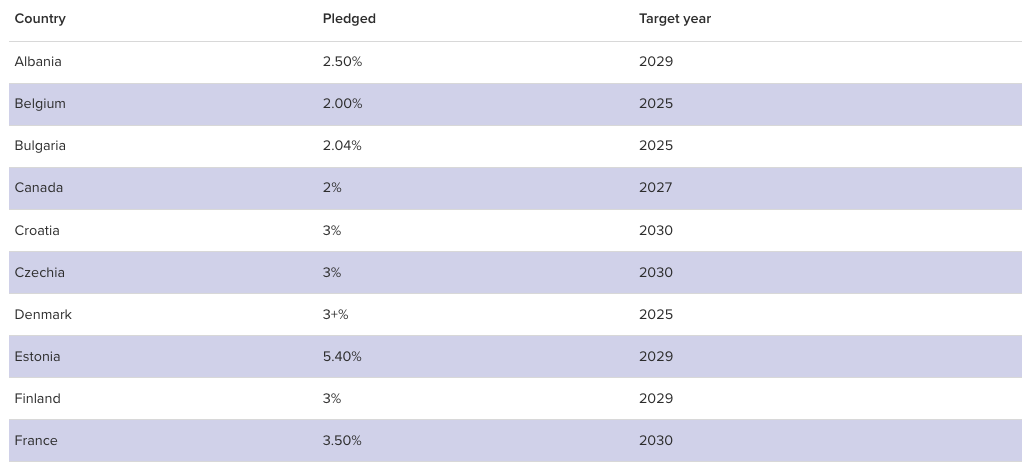Select the Albania country cell
This screenshot has width=1022, height=464.
pos(38,62)
